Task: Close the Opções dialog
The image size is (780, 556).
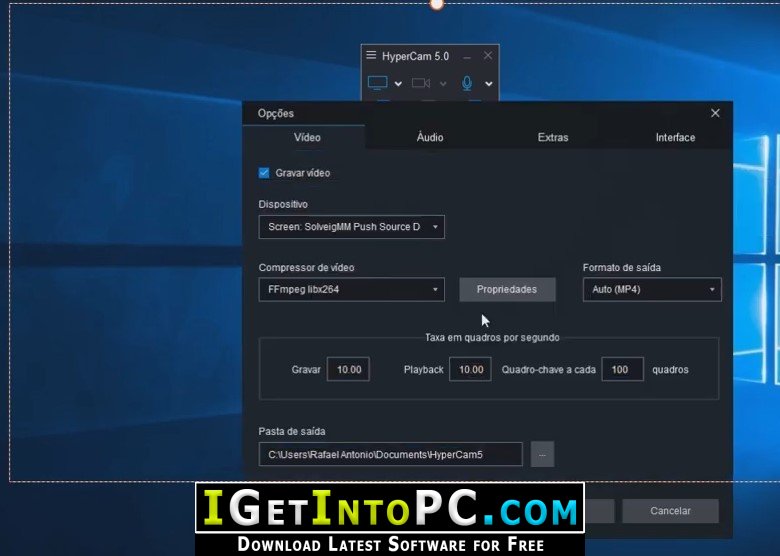Action: pyautogui.click(x=715, y=113)
